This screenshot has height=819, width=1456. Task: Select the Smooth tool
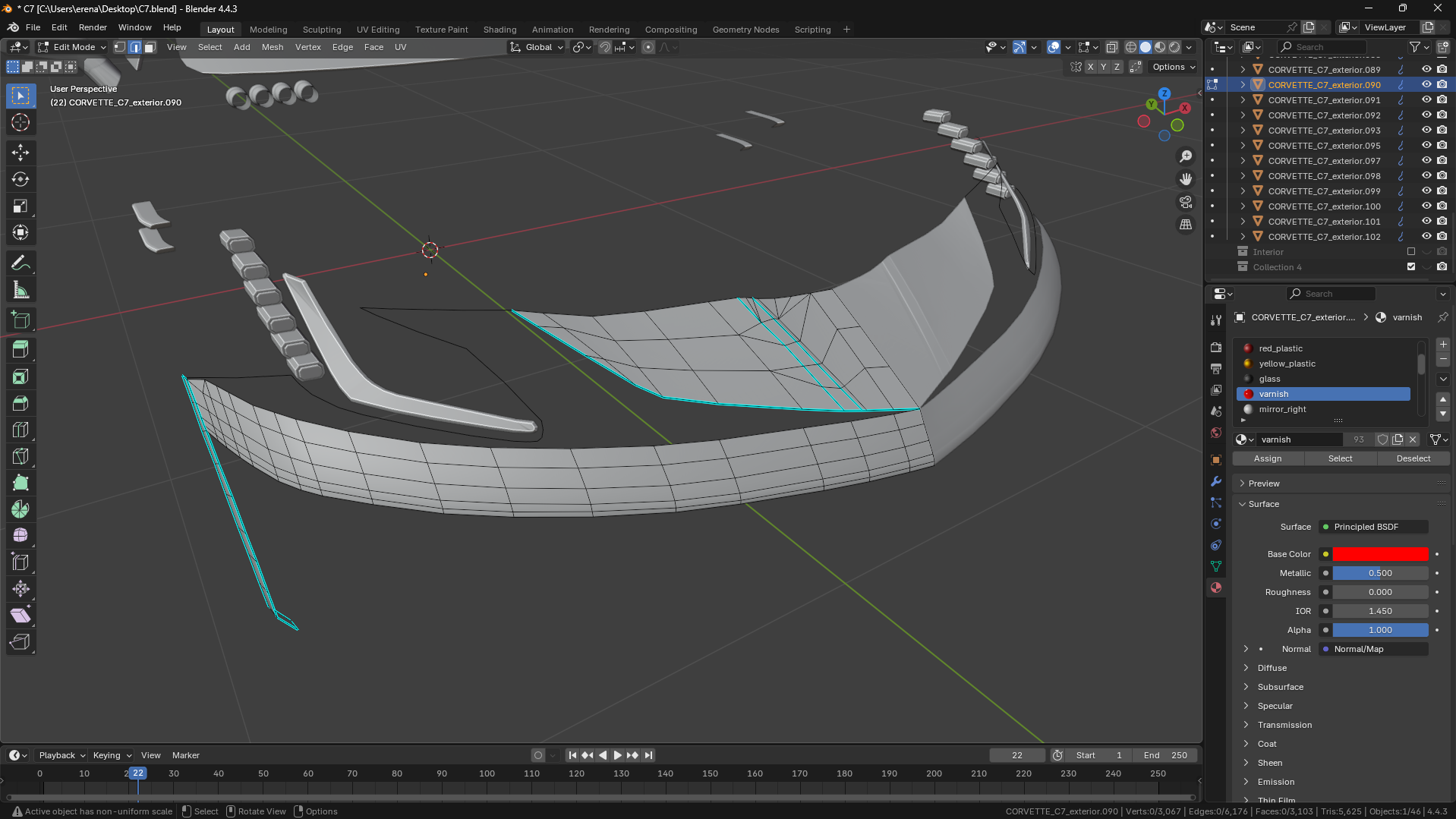click(20, 536)
